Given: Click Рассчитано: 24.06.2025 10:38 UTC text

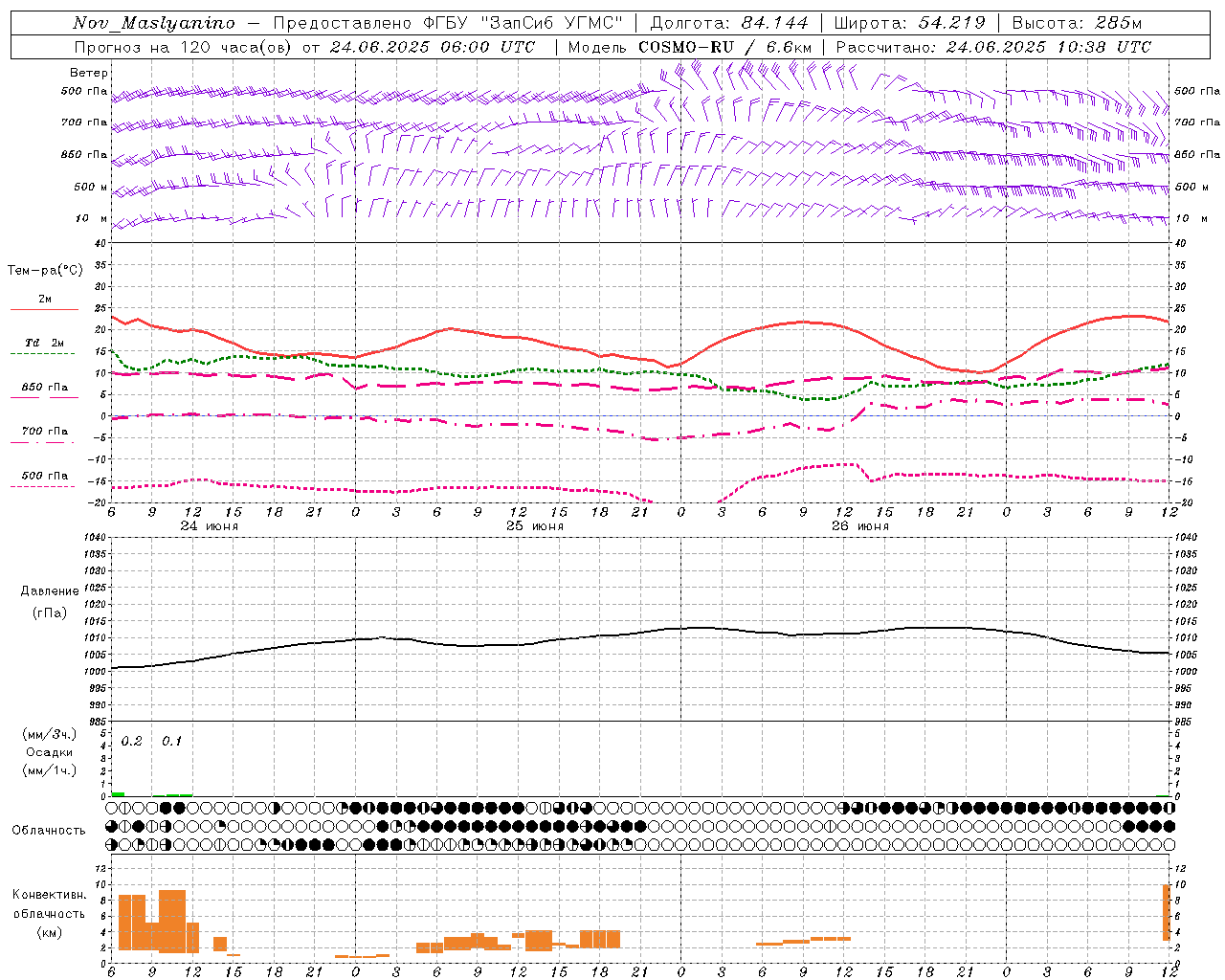Looking at the screenshot, I should [993, 47].
